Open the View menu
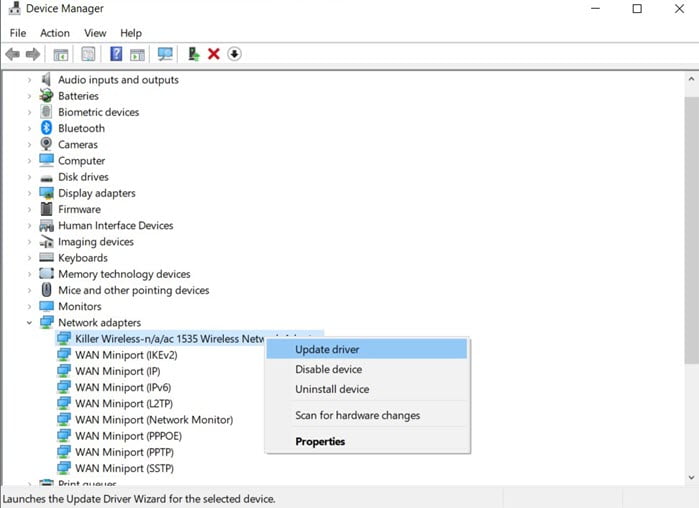This screenshot has height=508, width=699. (95, 33)
